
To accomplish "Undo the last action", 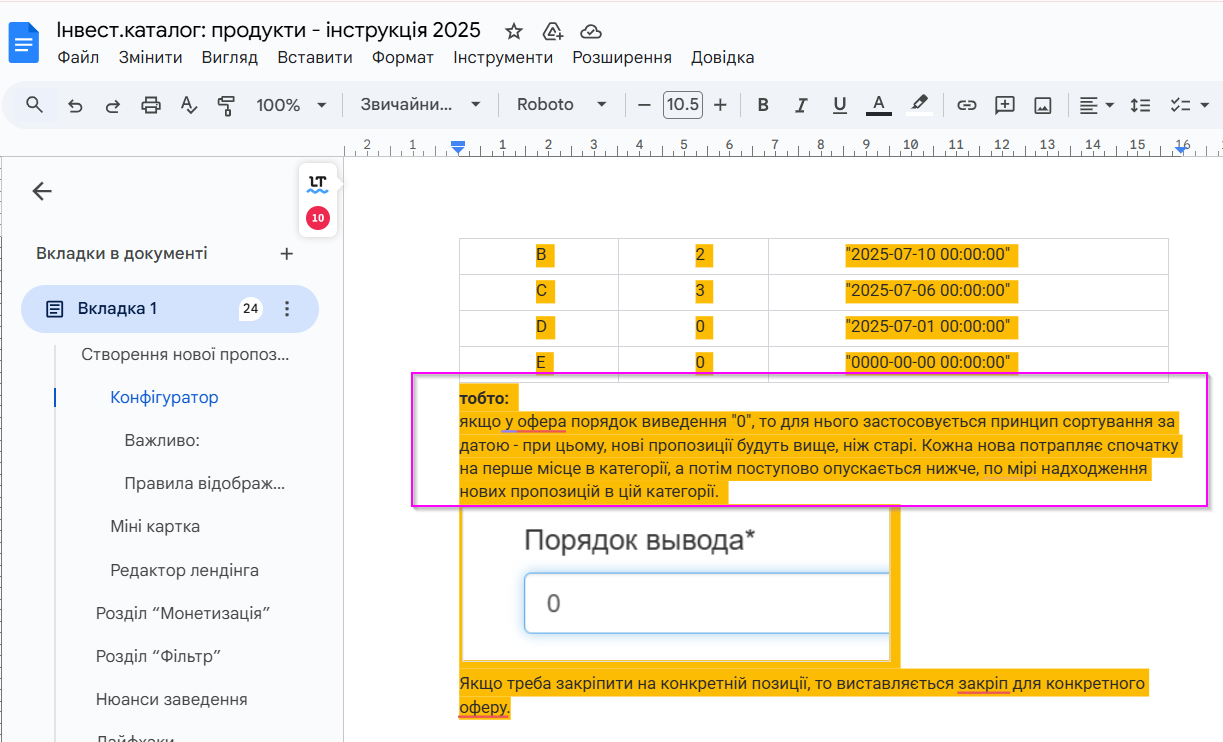I will (75, 105).
